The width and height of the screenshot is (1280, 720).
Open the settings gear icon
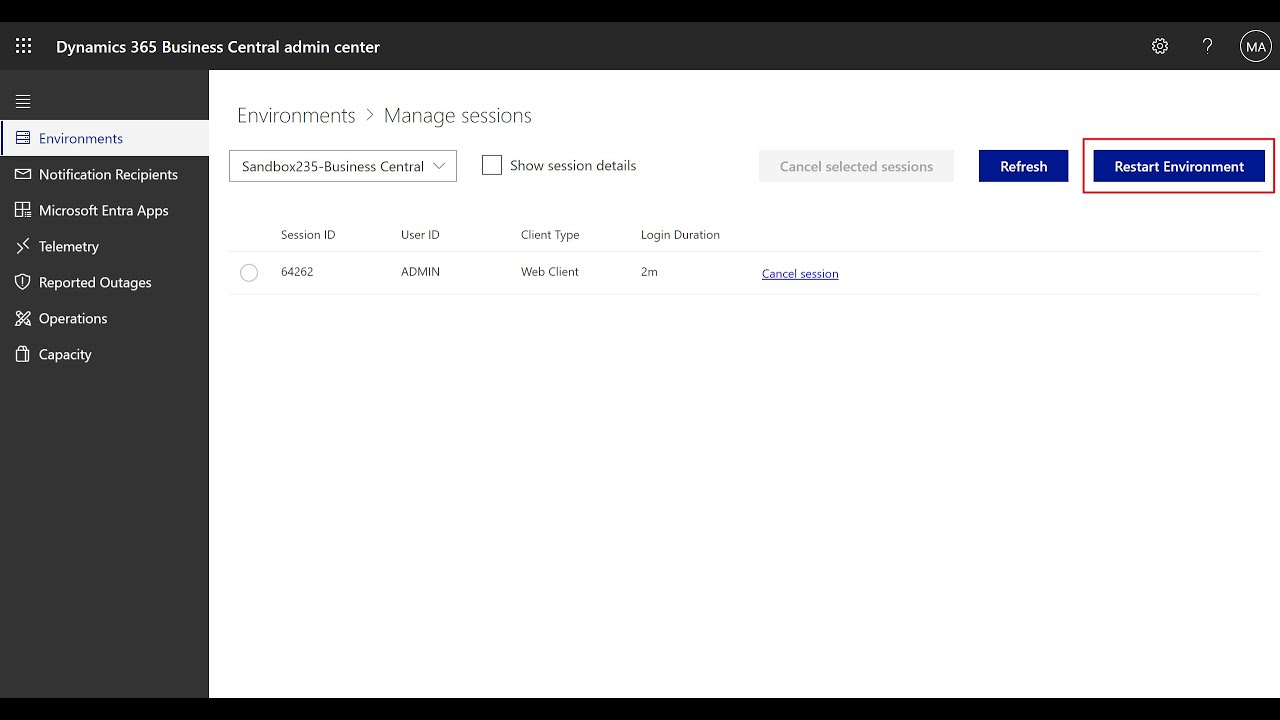pos(1160,46)
